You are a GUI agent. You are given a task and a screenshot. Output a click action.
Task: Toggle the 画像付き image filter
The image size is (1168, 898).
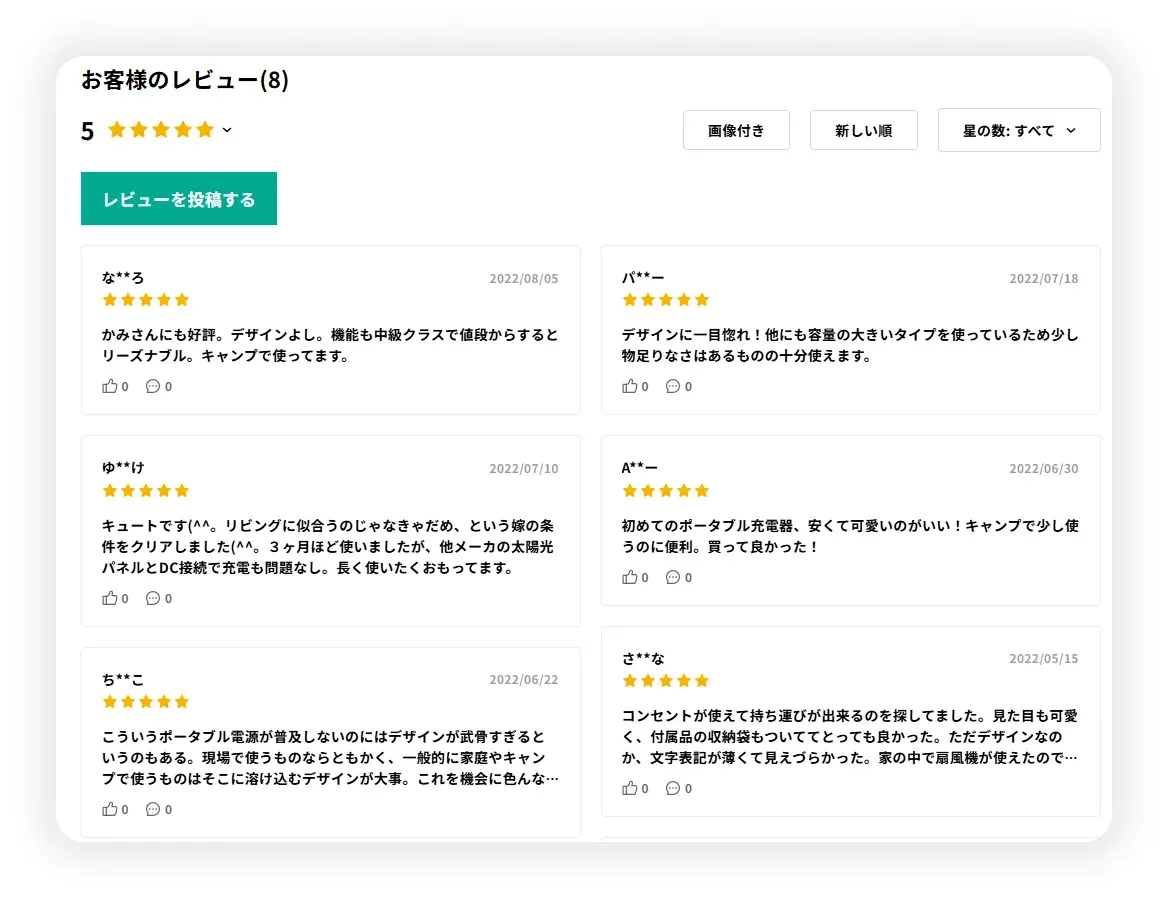click(x=736, y=130)
